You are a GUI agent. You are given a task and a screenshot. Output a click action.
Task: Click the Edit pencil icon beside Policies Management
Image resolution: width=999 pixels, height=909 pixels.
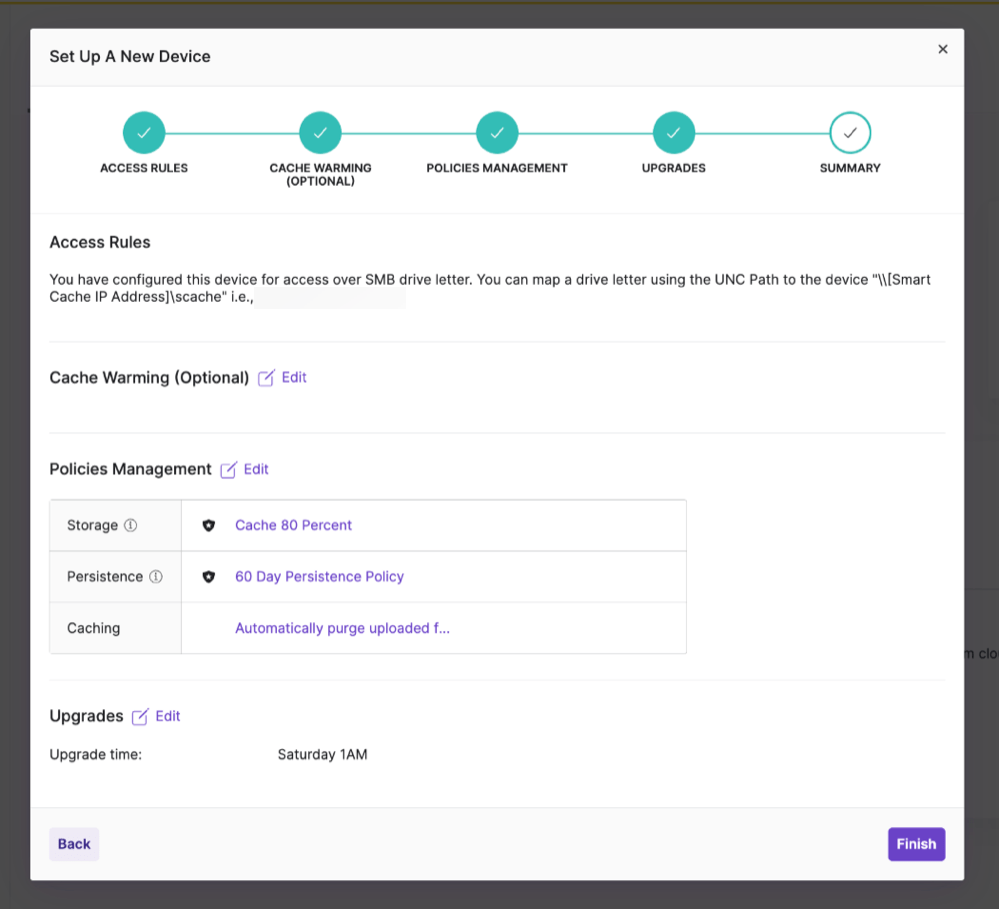(x=230, y=469)
